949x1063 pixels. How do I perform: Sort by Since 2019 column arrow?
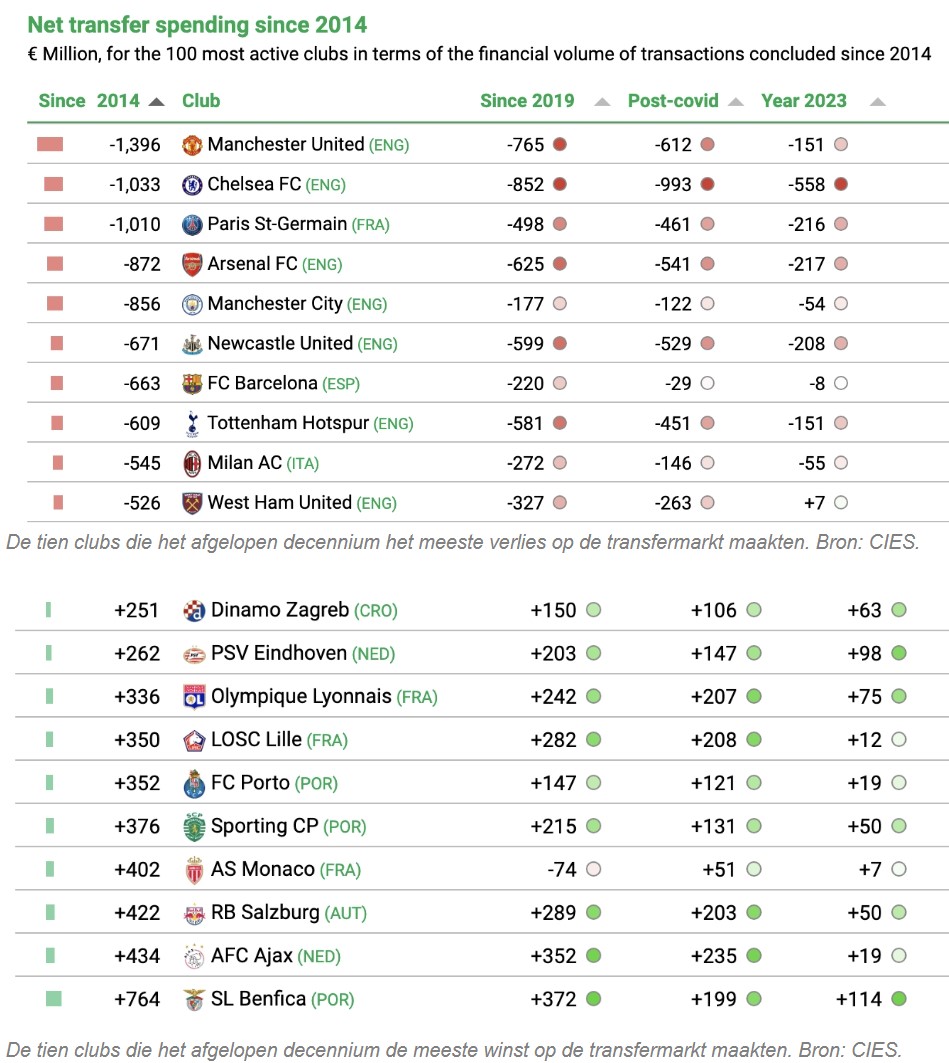pos(602,102)
